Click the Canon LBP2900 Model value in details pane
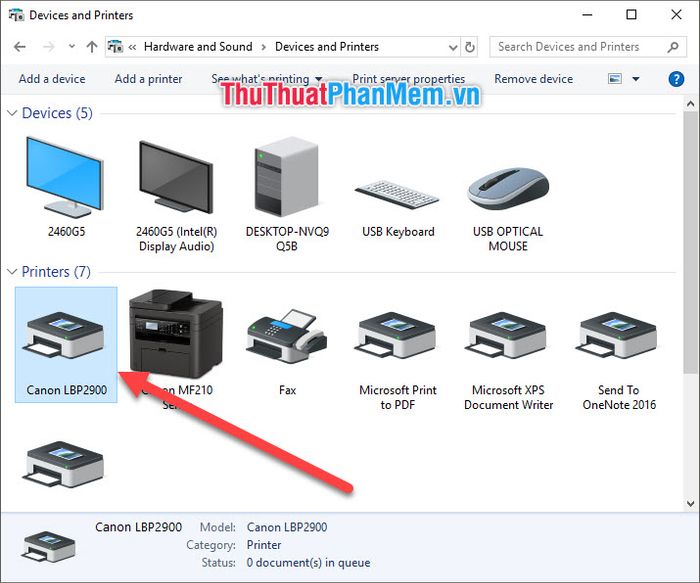This screenshot has height=583, width=700. 287,527
